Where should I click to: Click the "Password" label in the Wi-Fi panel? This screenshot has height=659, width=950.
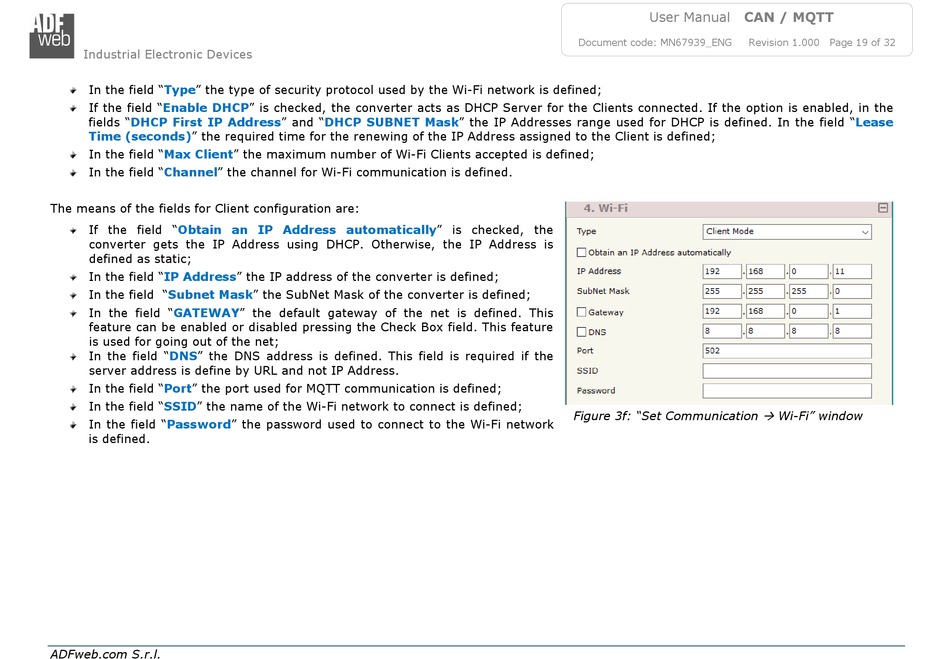596,391
